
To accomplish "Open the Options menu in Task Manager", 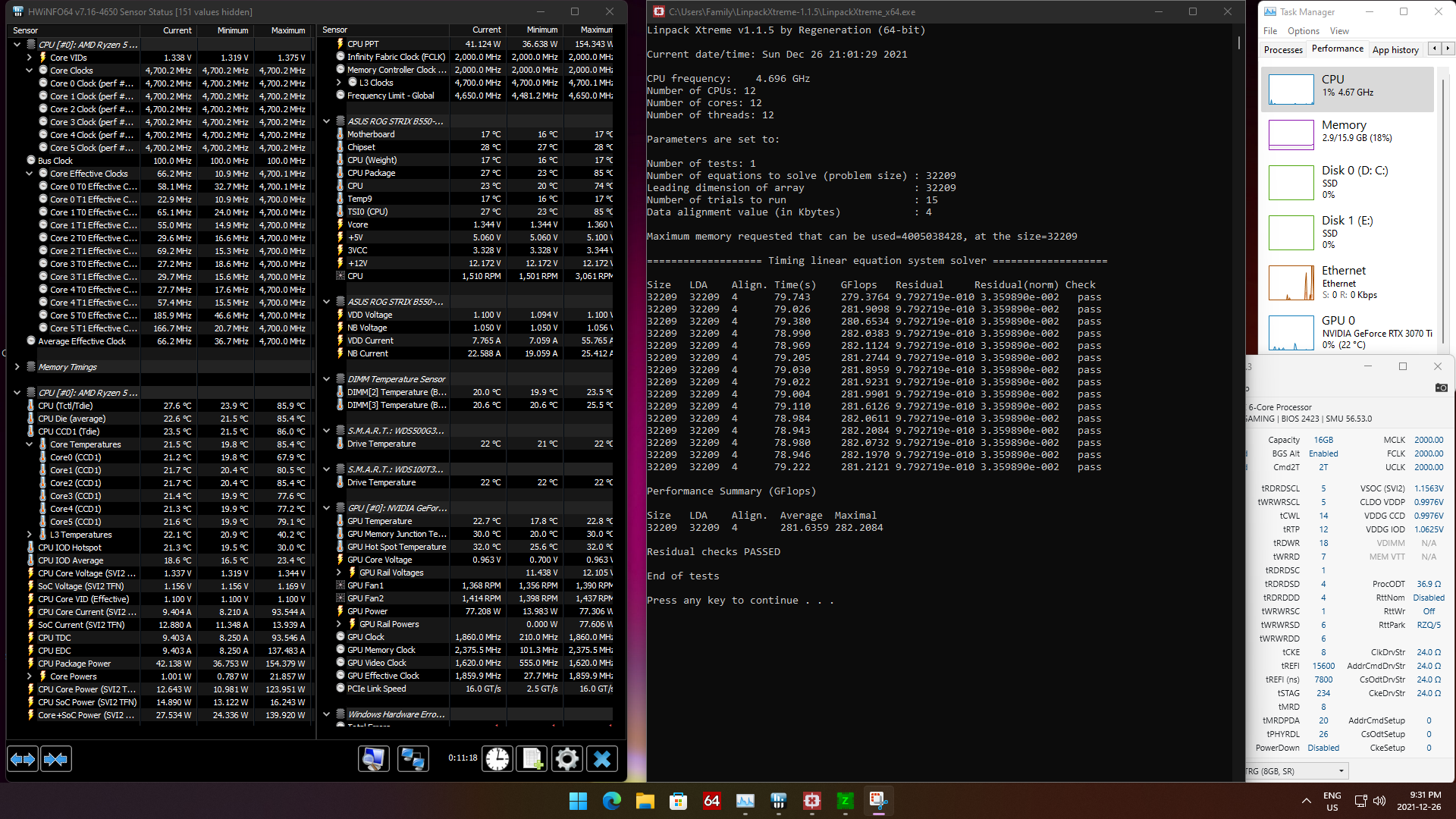I will [1303, 31].
